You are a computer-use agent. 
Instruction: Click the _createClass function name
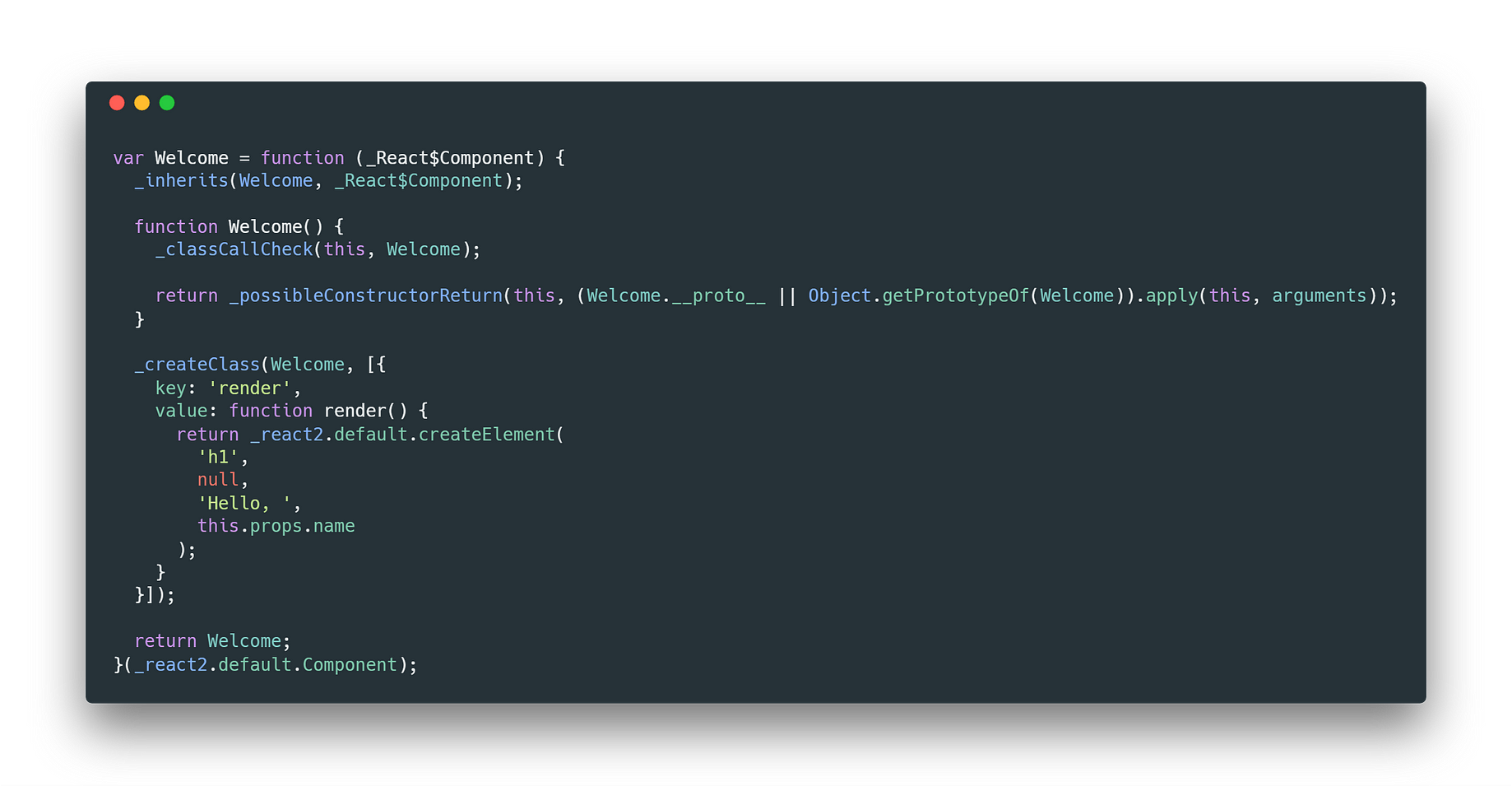pyautogui.click(x=197, y=365)
